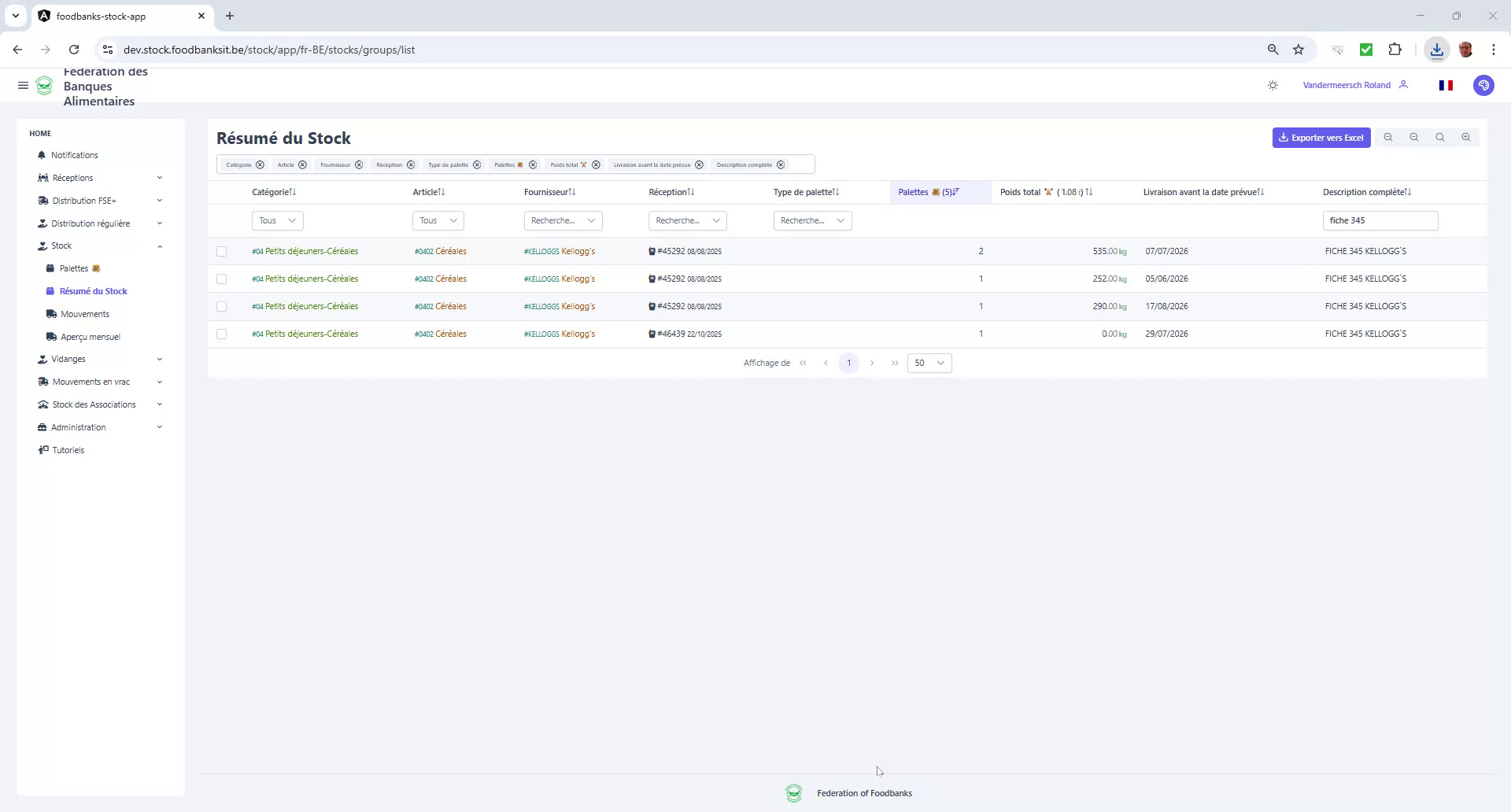Select the zoom-in magnifier icon
Image resolution: width=1511 pixels, height=812 pixels.
[x=1465, y=138]
